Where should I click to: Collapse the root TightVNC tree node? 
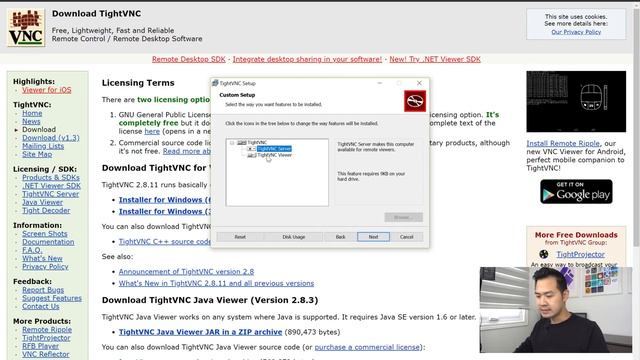232,142
